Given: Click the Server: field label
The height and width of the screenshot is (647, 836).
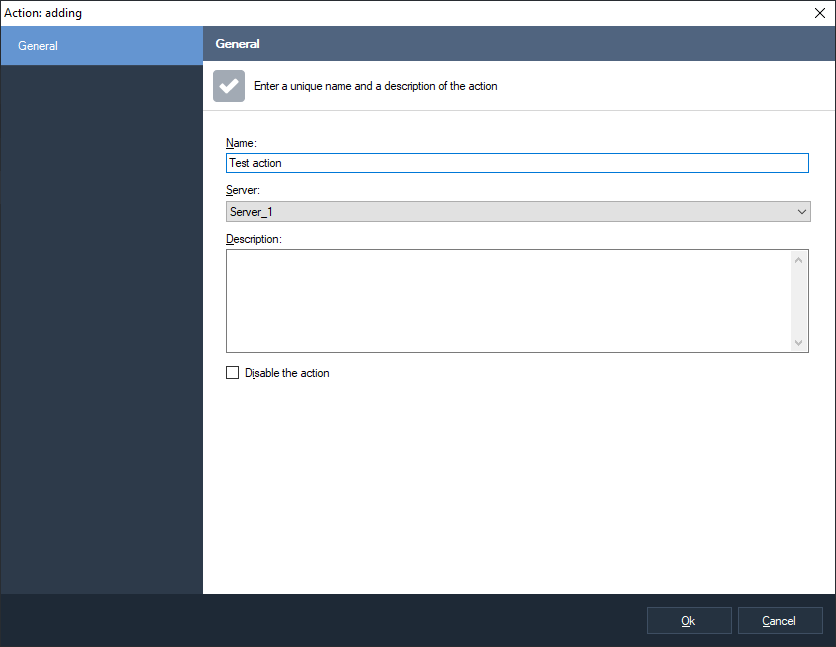Looking at the screenshot, I should (x=244, y=189).
